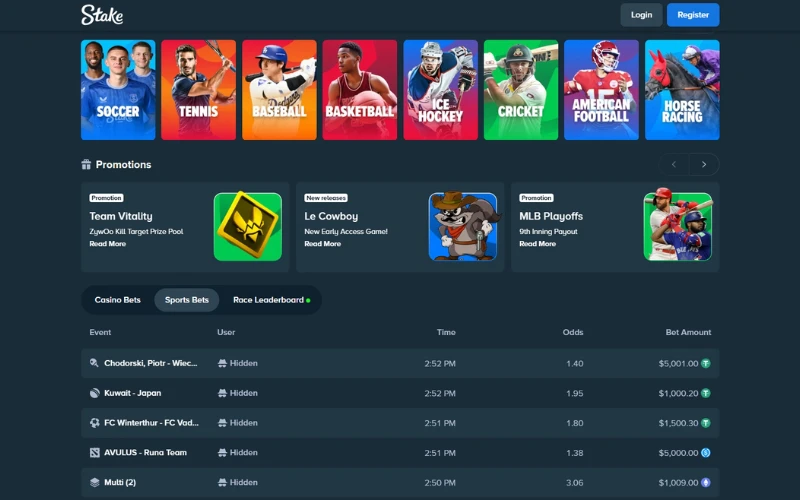Switch to the Casino Bets tab
The image size is (800, 500).
pos(117,300)
